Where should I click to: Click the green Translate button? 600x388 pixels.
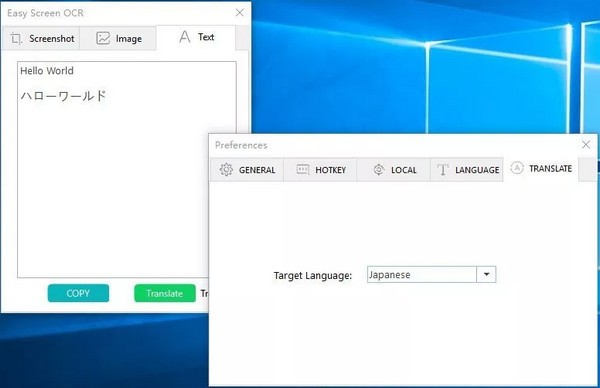coord(165,293)
